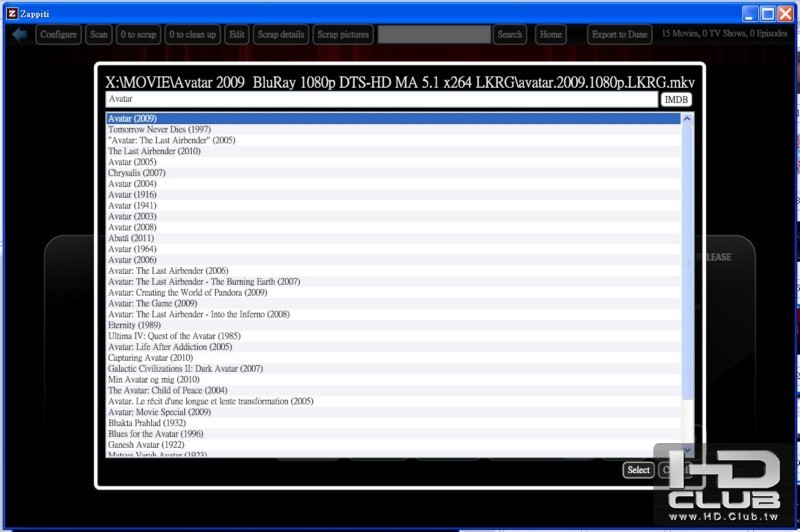Select 'The Burning Earth (2007)' row
This screenshot has width=800, height=532.
click(x=393, y=282)
